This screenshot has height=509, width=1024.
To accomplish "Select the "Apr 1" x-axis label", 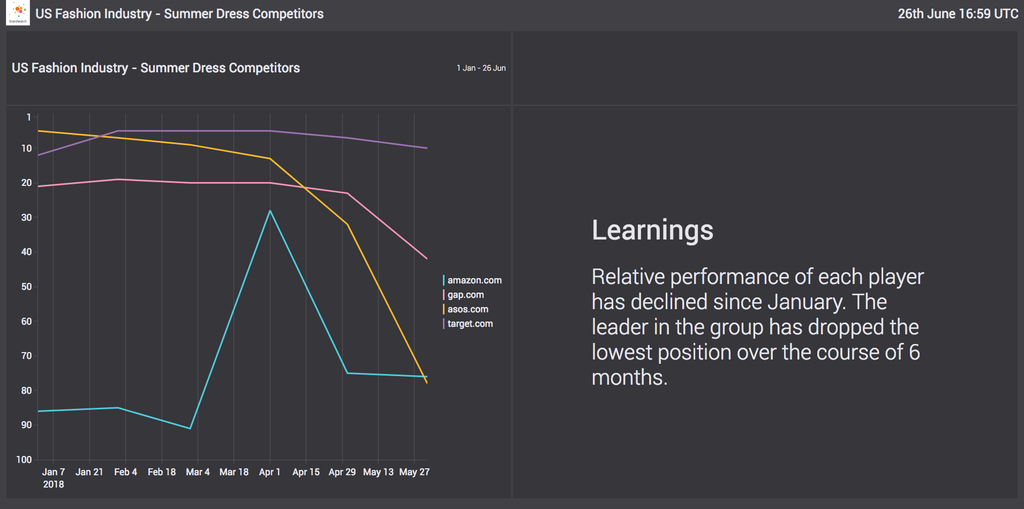I will pos(269,471).
